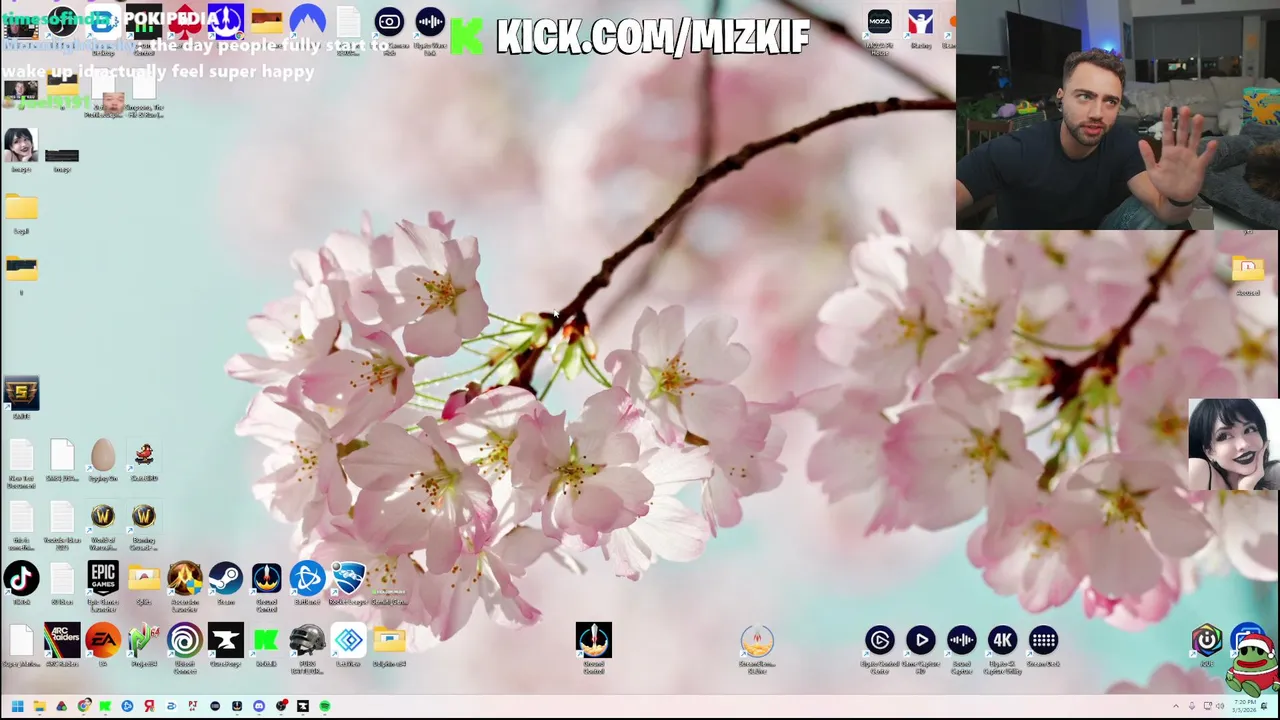Open the Rocket League shortcut

348,579
